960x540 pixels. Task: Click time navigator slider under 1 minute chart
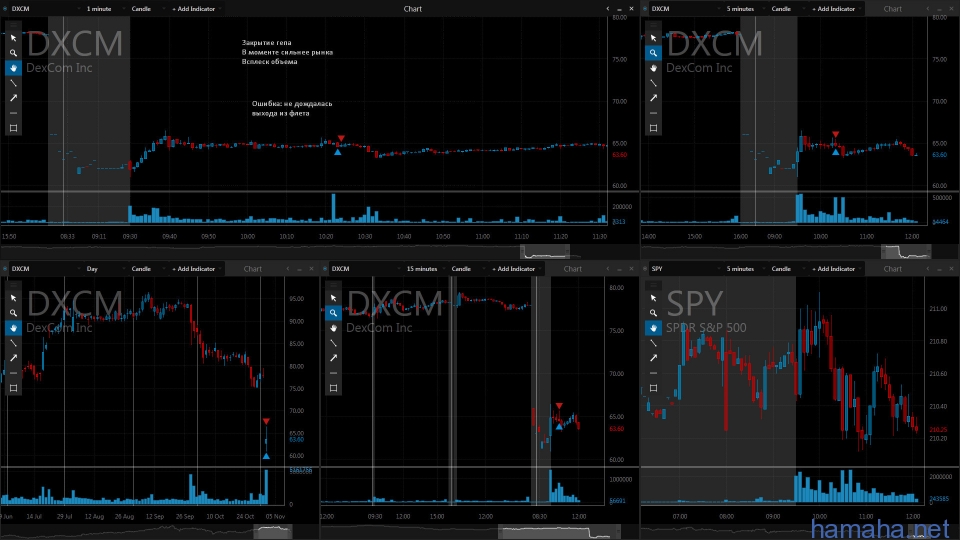(x=545, y=251)
